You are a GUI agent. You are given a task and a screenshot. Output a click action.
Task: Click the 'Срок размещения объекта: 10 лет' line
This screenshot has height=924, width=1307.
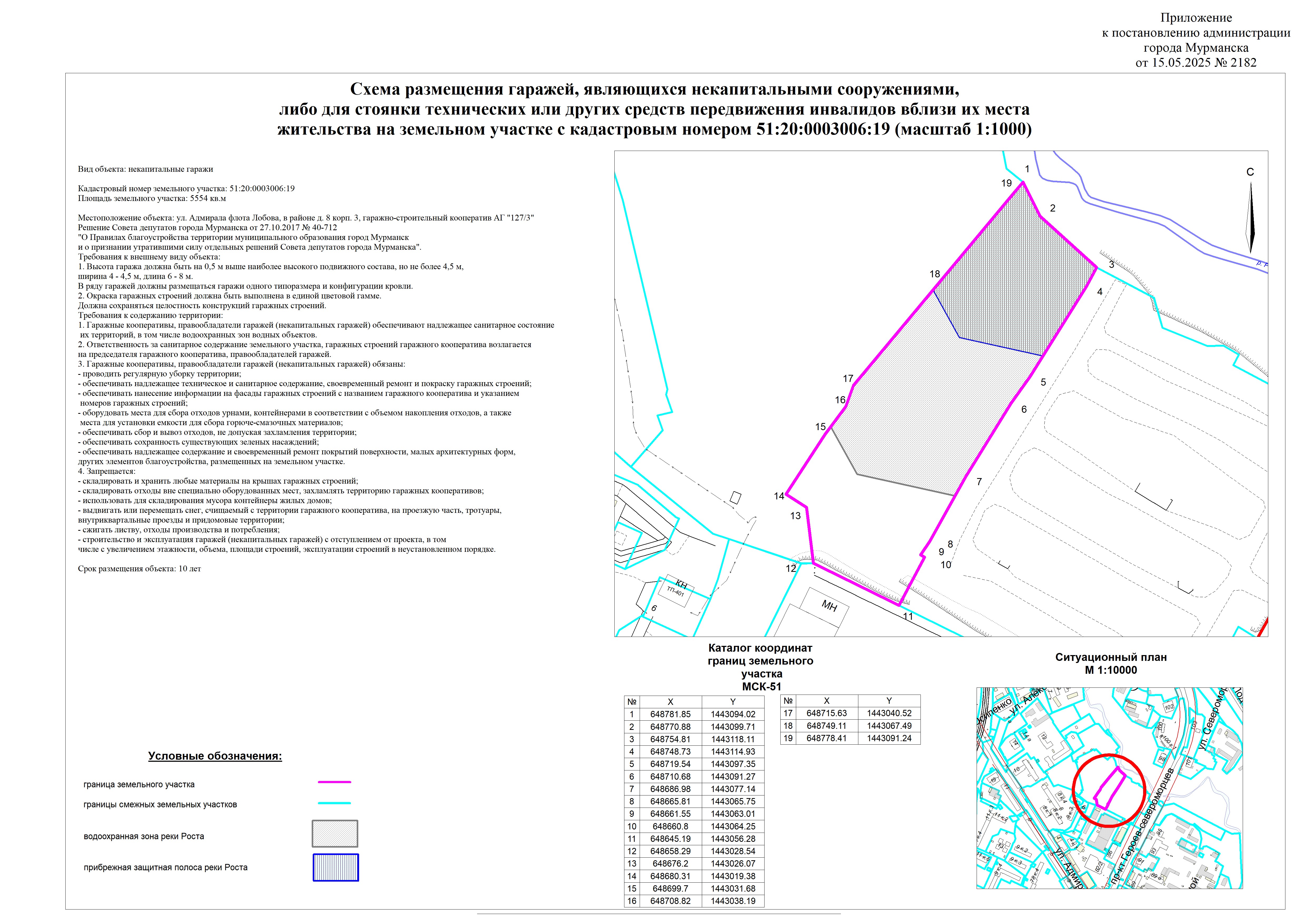(139, 568)
